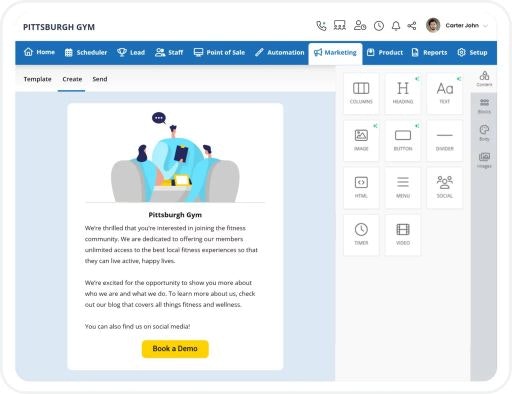Open the Automation menu item

tap(280, 52)
